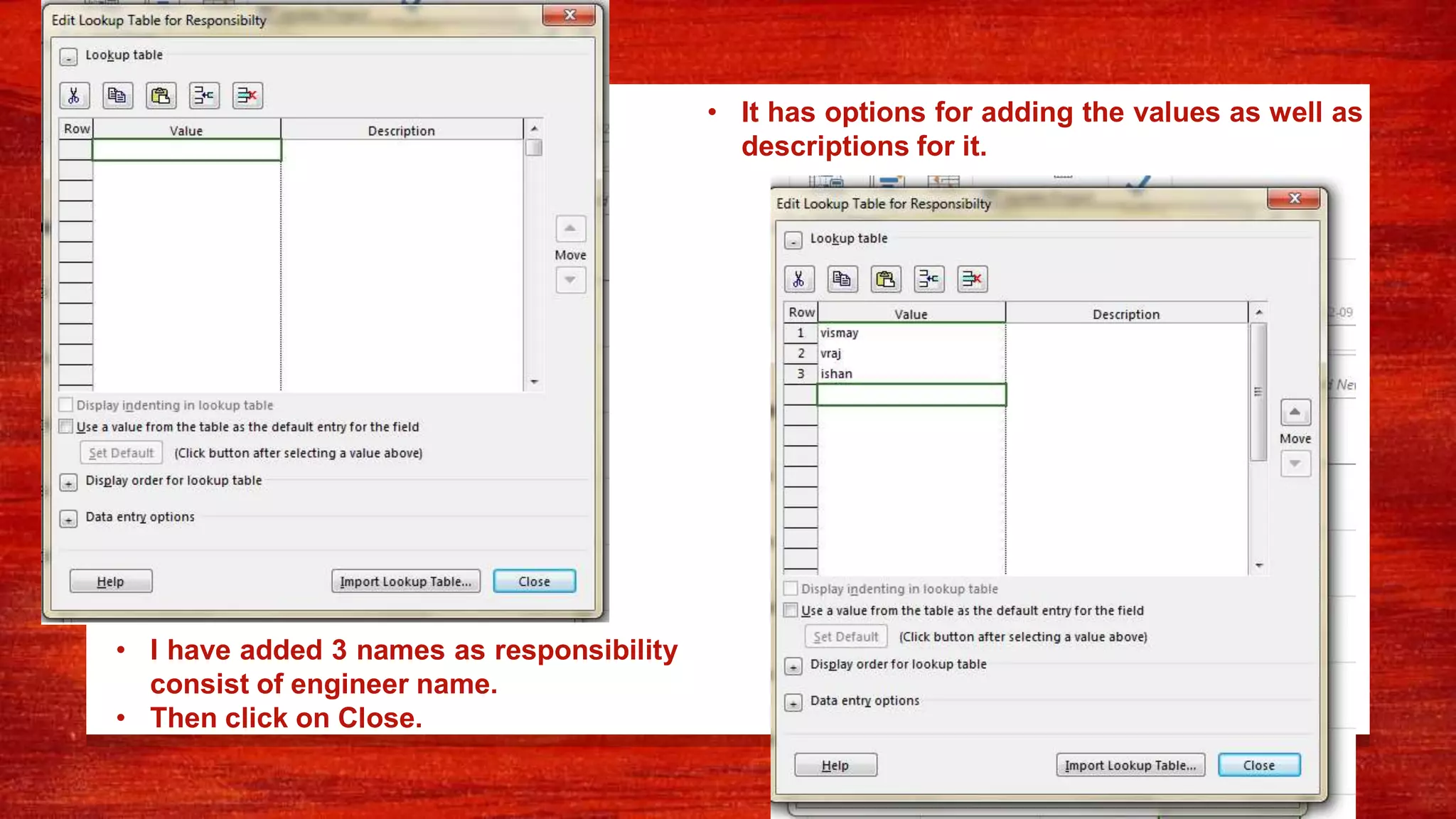Click Copy Row icon in left dialog
1456x819 pixels.
pyautogui.click(x=117, y=95)
